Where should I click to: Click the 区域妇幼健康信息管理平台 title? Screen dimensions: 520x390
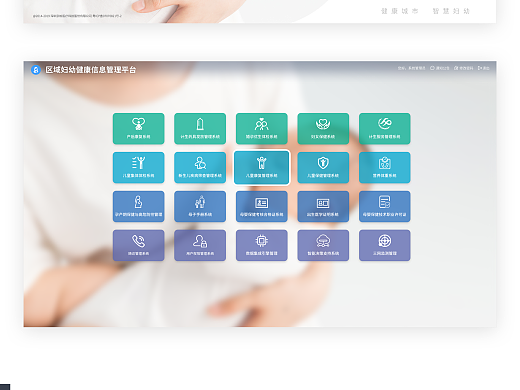(x=91, y=70)
